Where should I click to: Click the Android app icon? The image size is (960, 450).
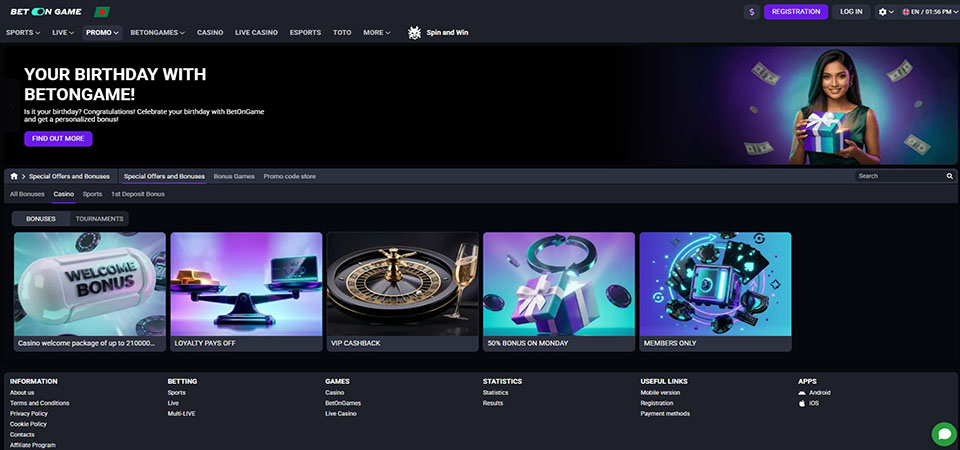click(x=802, y=392)
